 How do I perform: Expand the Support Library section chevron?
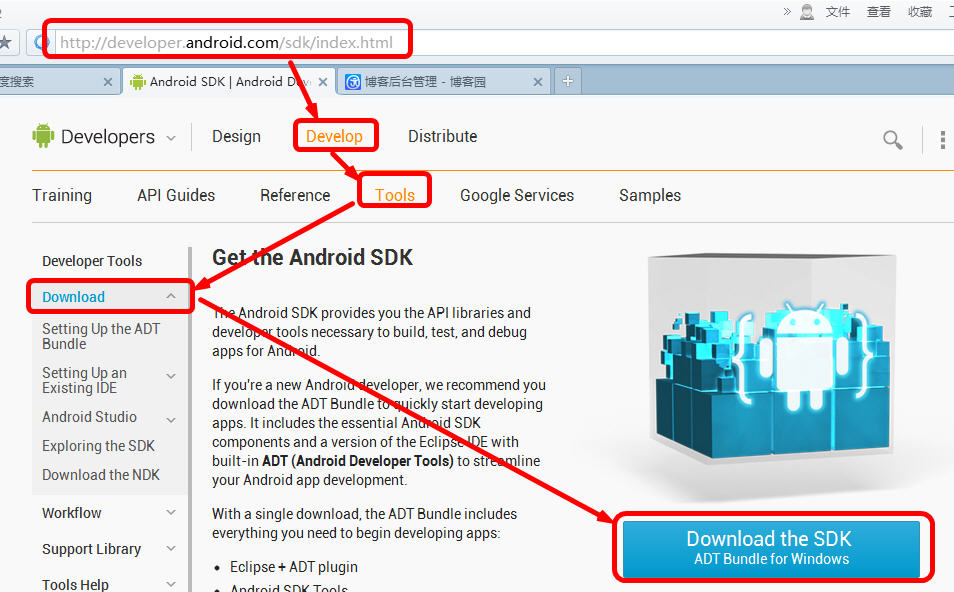[171, 548]
